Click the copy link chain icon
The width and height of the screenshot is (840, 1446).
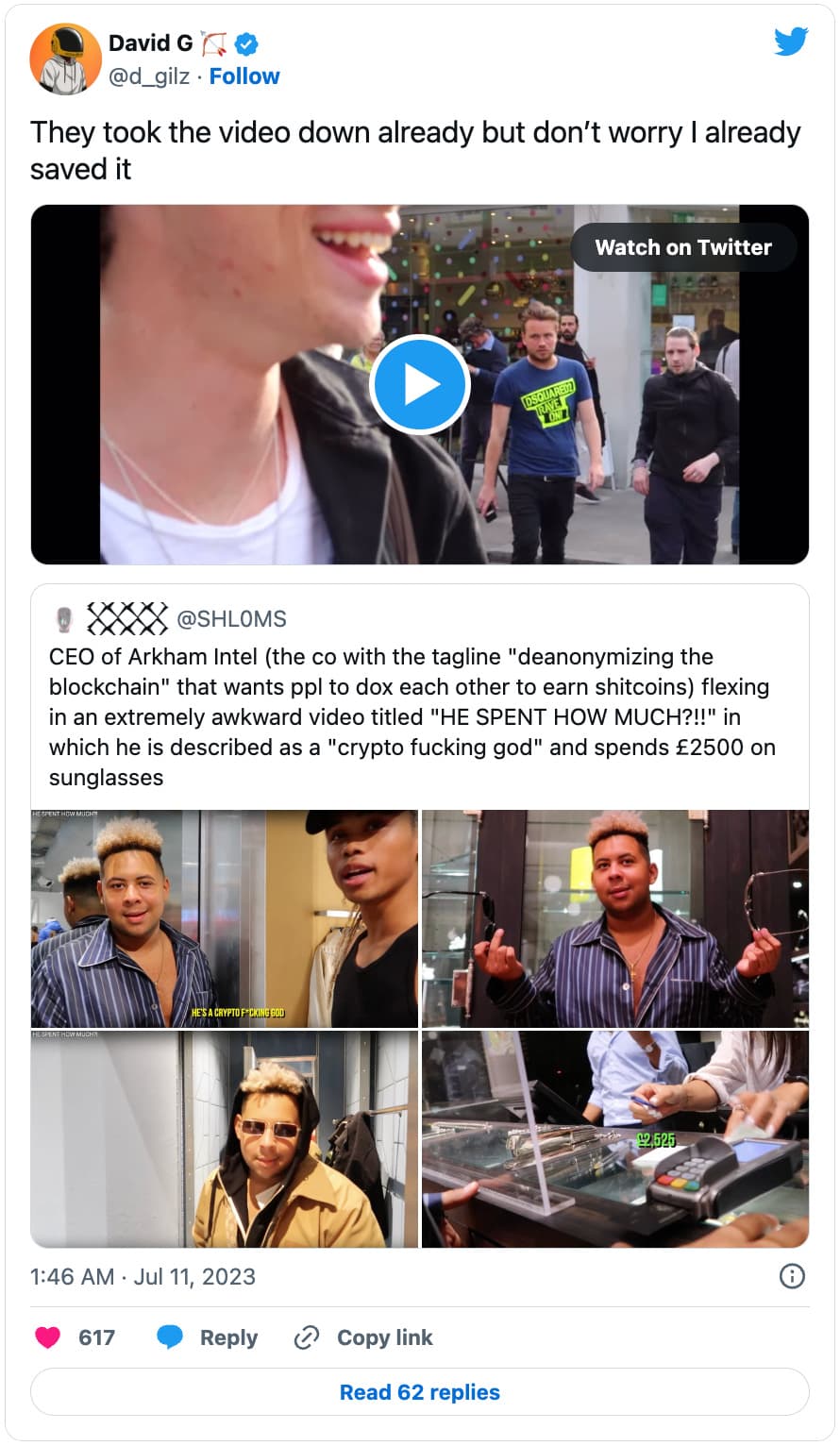click(x=307, y=1337)
